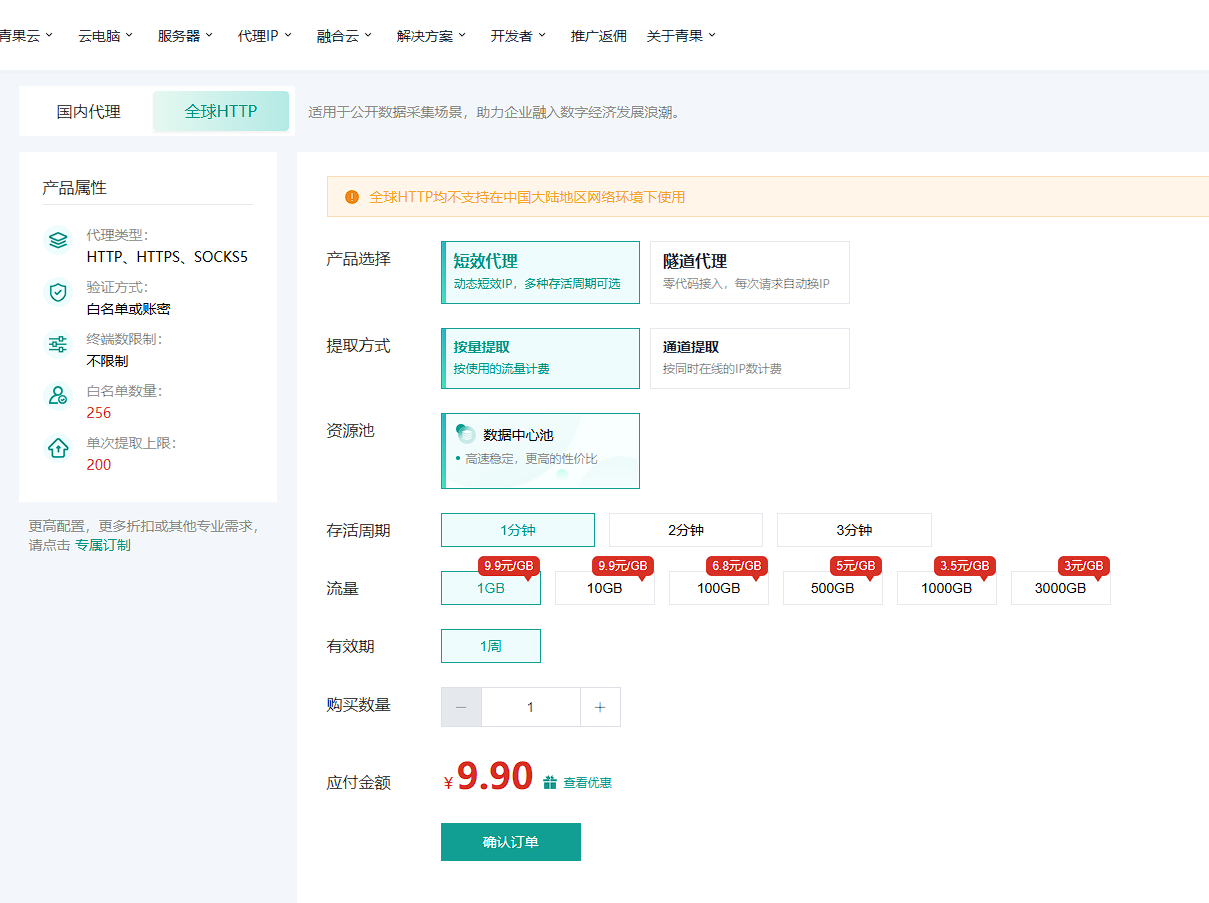The width and height of the screenshot is (1209, 903).
Task: Select the 10GB traffic package
Action: [x=605, y=588]
